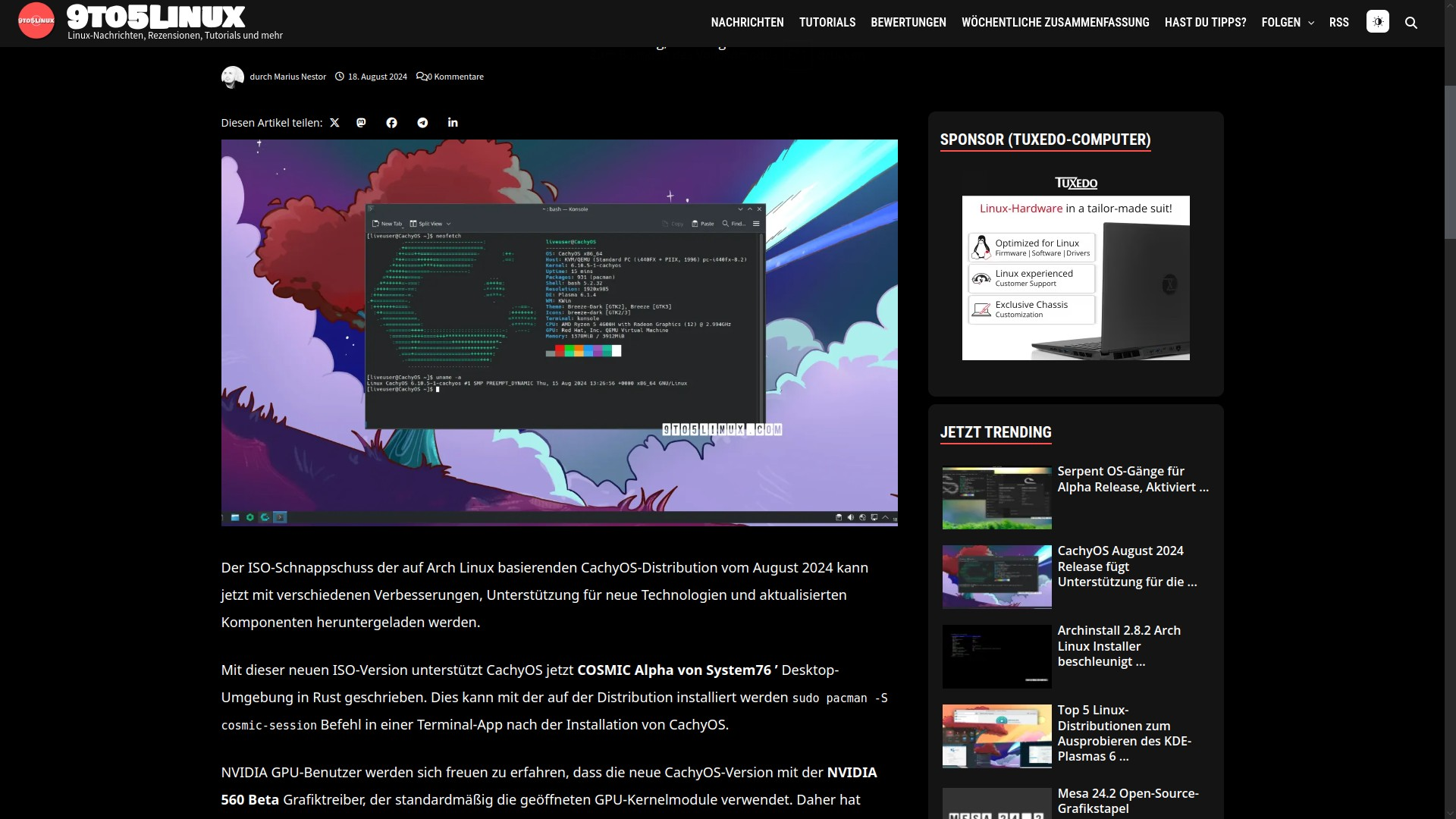The image size is (1456, 819).
Task: Share article via Telegram icon
Action: pyautogui.click(x=422, y=123)
